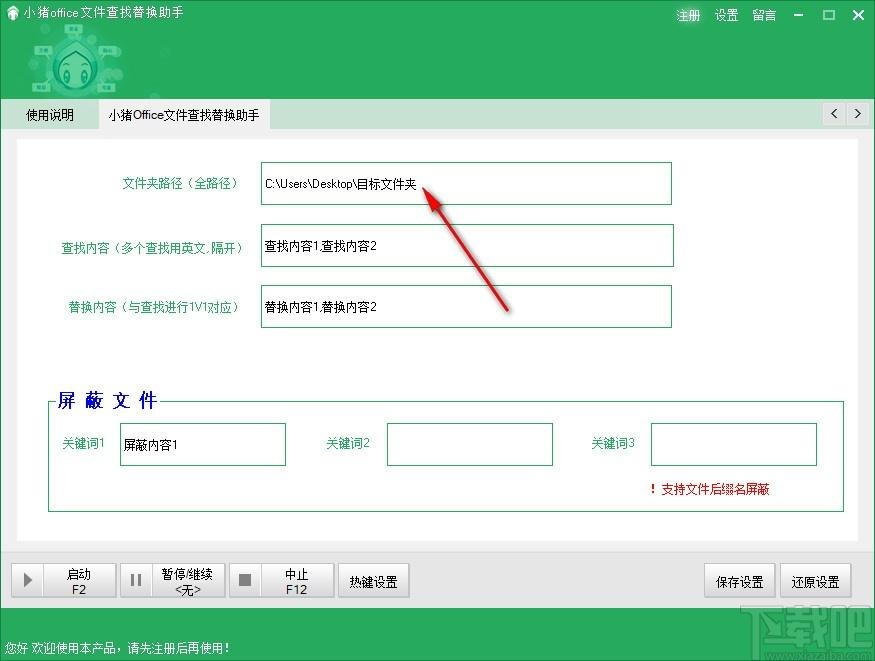Click the window title text
The height and width of the screenshot is (661, 875).
point(103,13)
